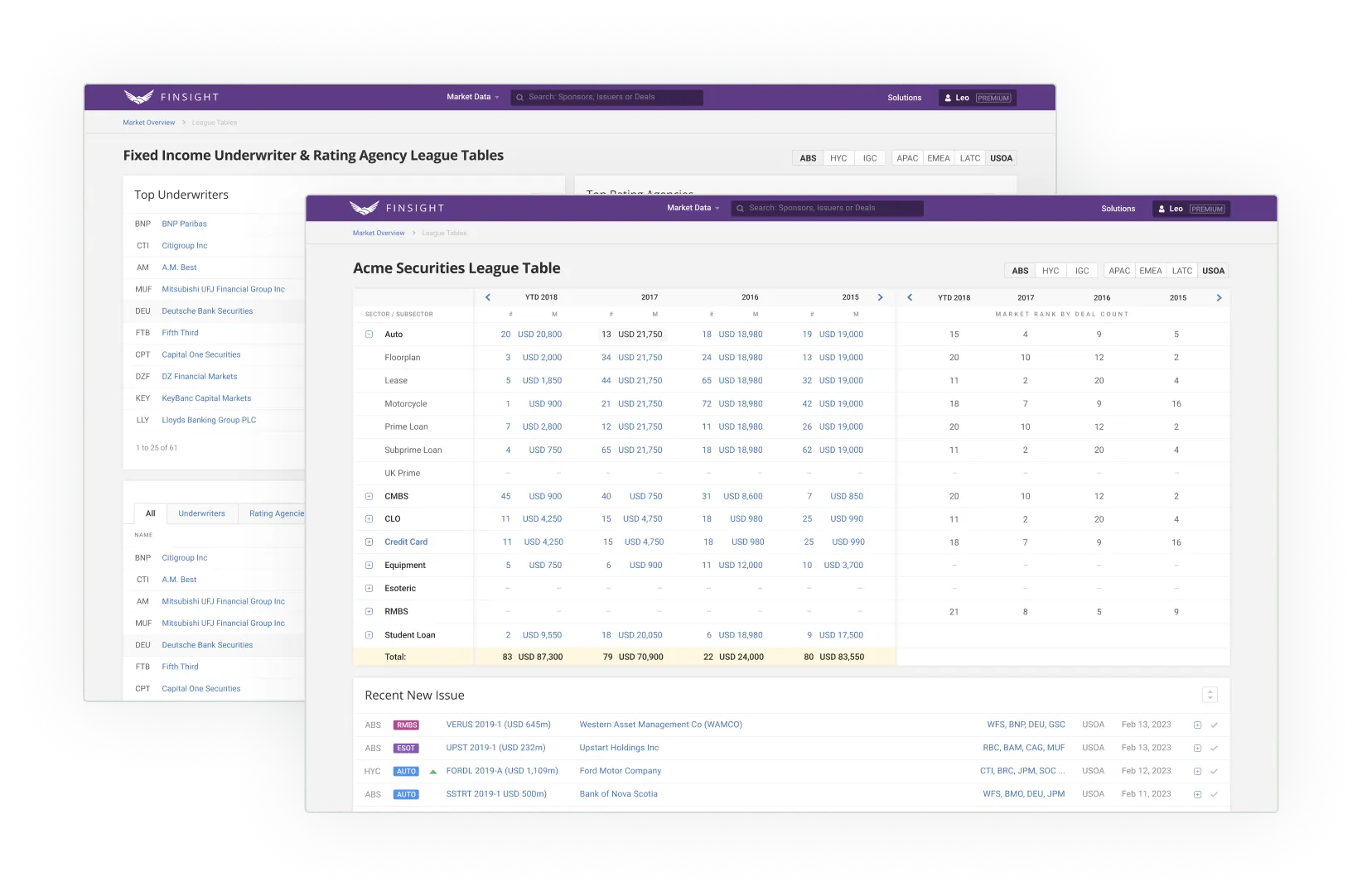Click the RMBS tag badge in the VERUS row
1362x896 pixels.
pos(406,725)
